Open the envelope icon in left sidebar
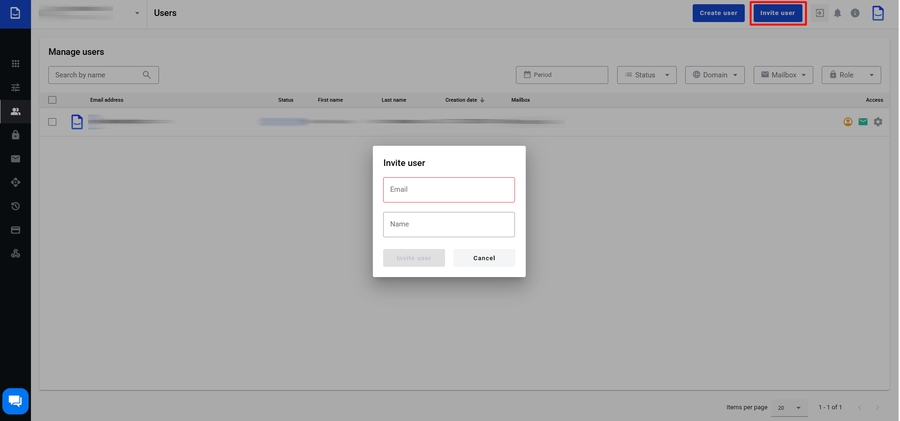Image resolution: width=900 pixels, height=421 pixels. [x=15, y=159]
